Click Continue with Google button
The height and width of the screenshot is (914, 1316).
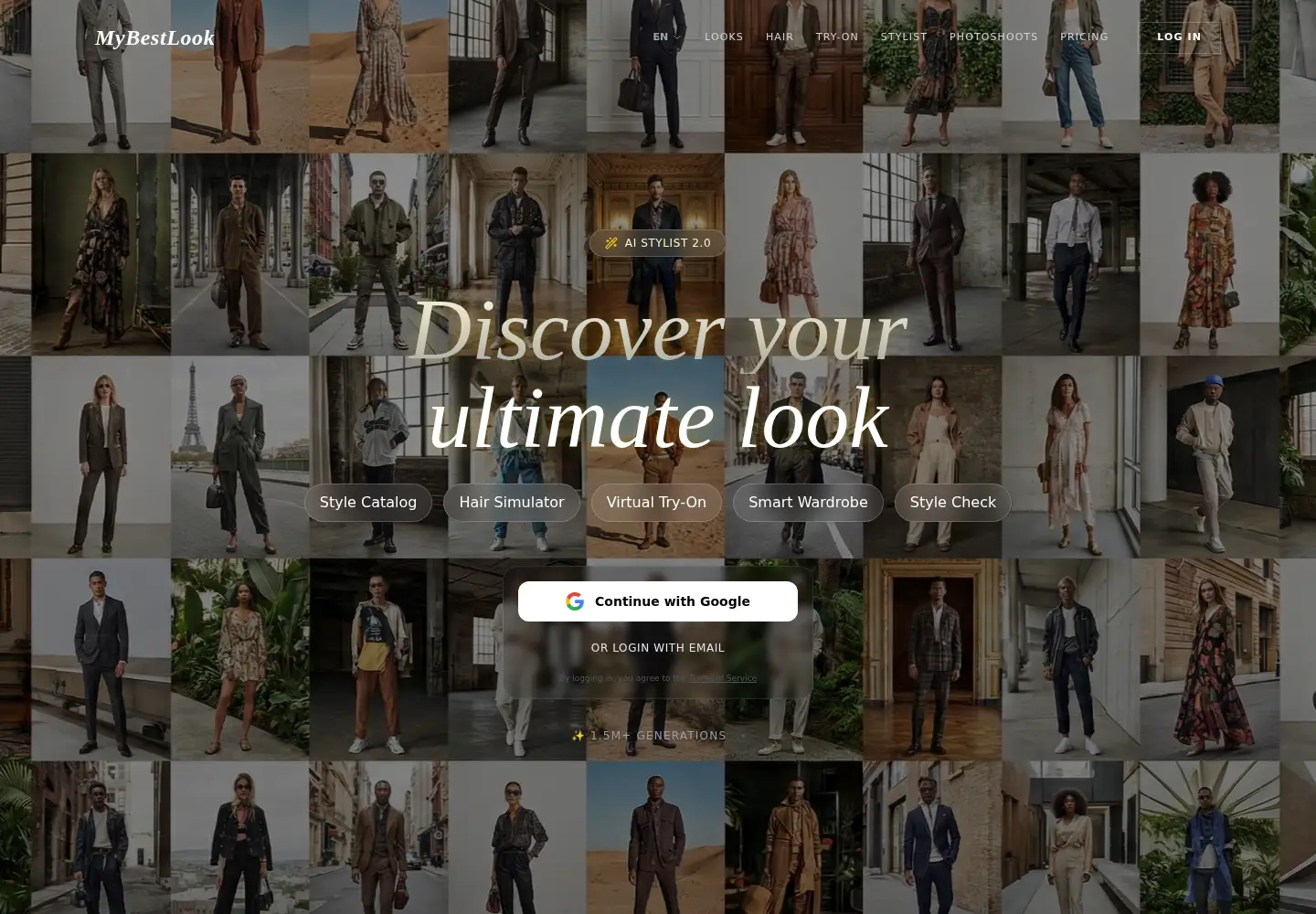click(x=658, y=601)
